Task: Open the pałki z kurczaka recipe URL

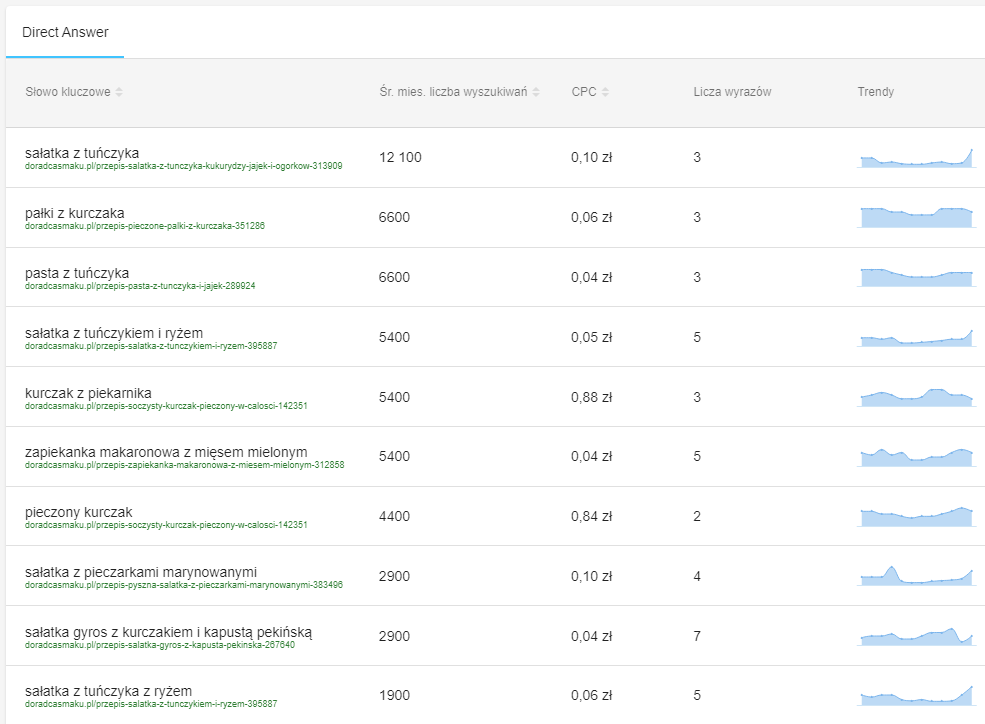Action: click(x=145, y=226)
